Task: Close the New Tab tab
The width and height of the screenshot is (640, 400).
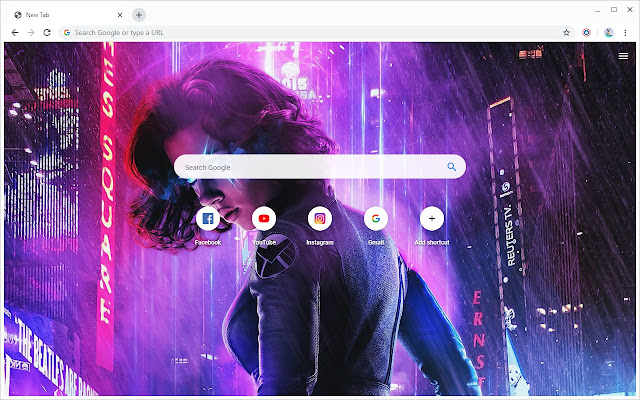Action: coord(120,15)
